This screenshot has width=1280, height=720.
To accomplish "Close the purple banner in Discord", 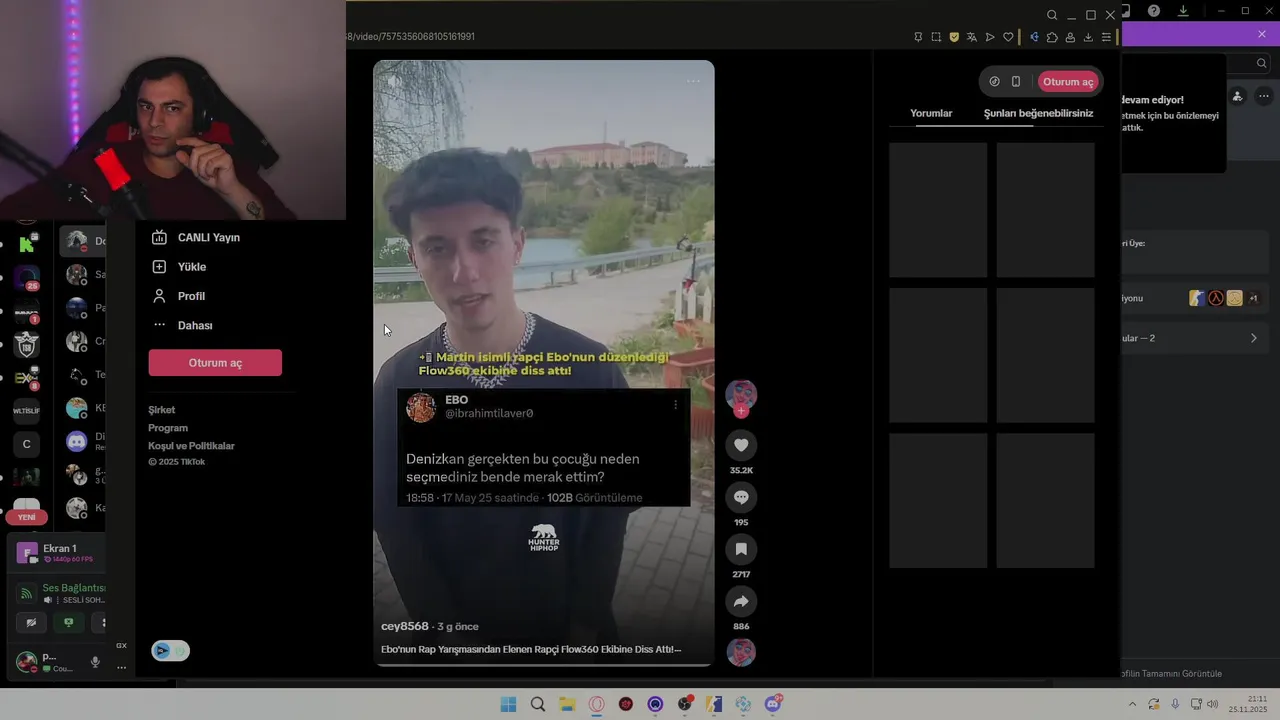I will 1262,34.
